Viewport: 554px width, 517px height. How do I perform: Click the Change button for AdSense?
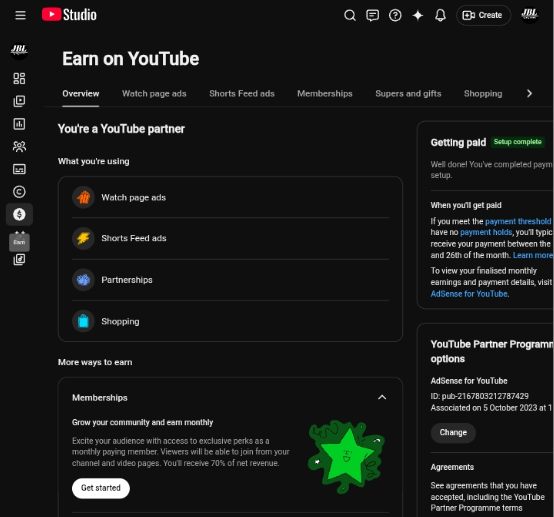click(x=453, y=433)
